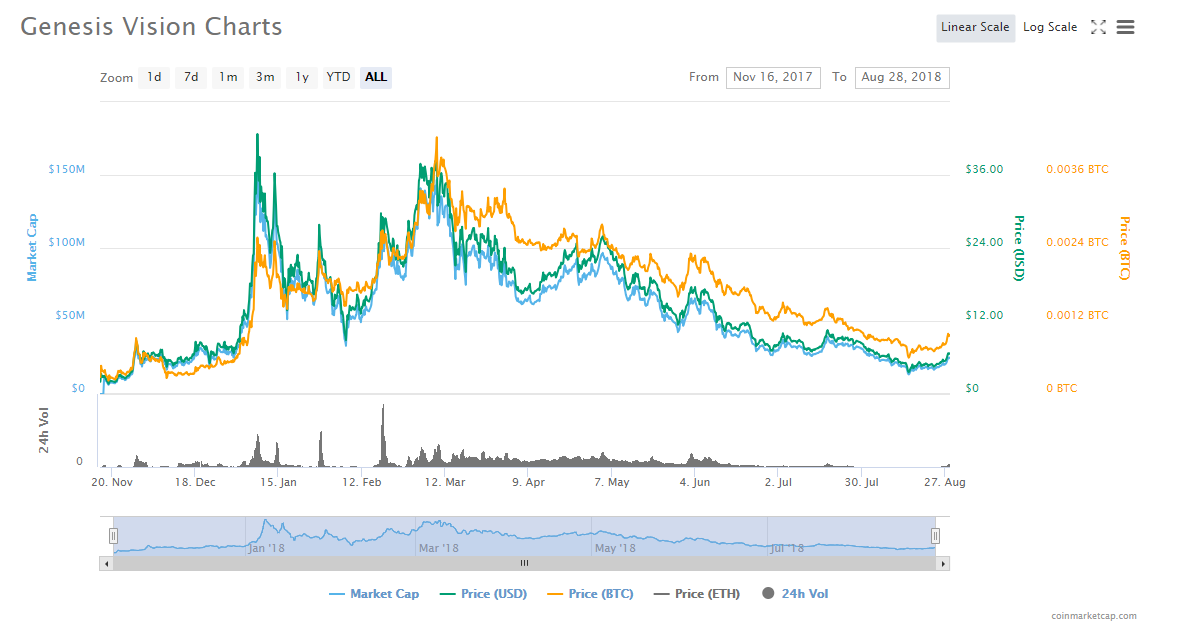Image resolution: width=1179 pixels, height=637 pixels.
Task: Set zoom to 1m
Action: (228, 77)
